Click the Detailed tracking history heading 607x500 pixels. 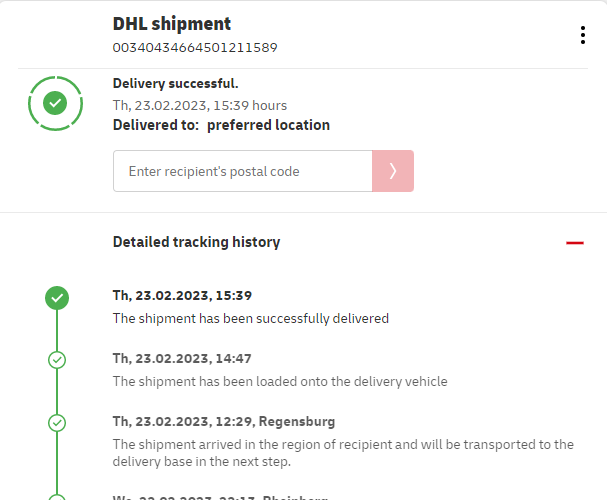tap(196, 242)
